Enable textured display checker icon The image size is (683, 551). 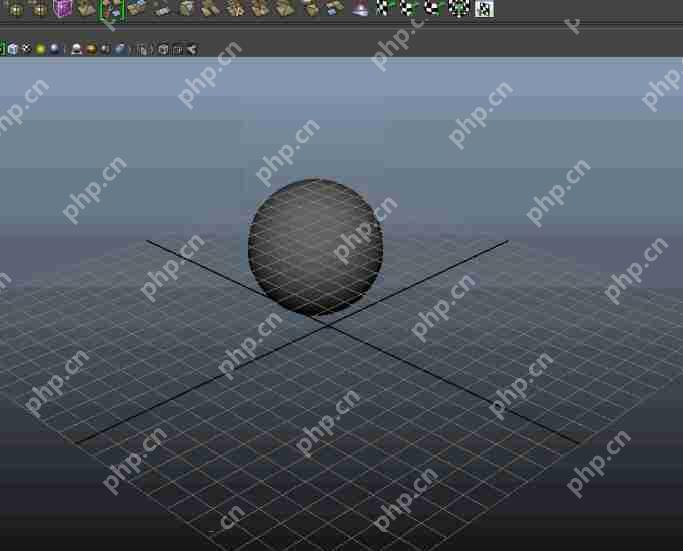point(27,49)
